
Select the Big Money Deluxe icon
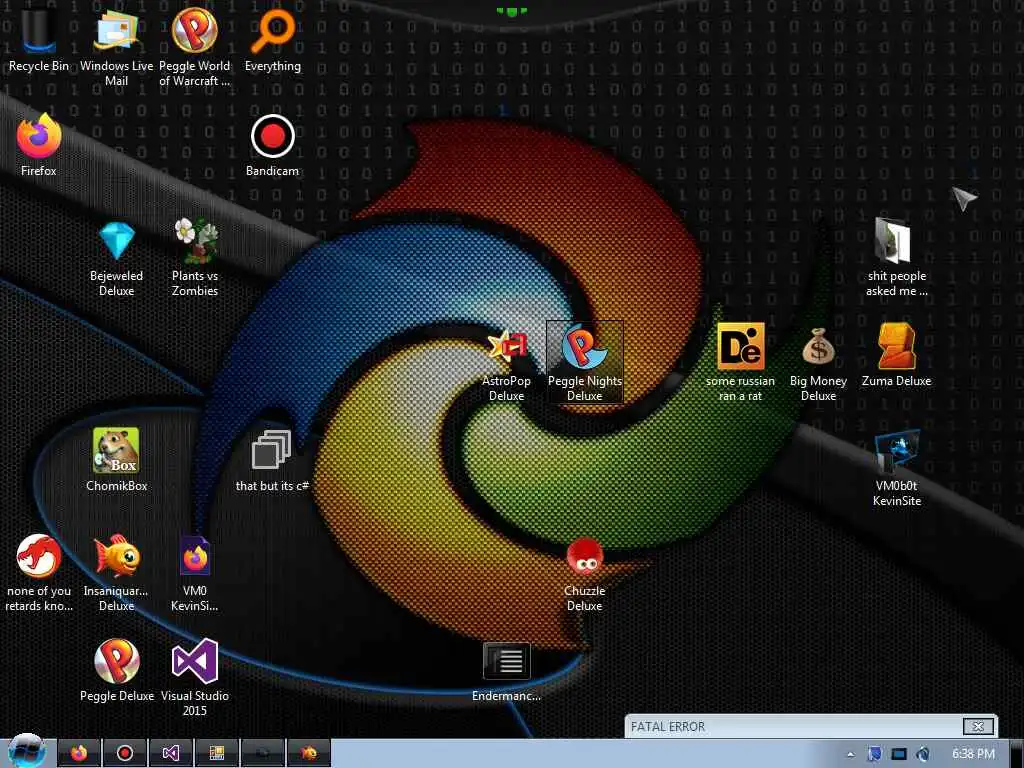point(818,363)
